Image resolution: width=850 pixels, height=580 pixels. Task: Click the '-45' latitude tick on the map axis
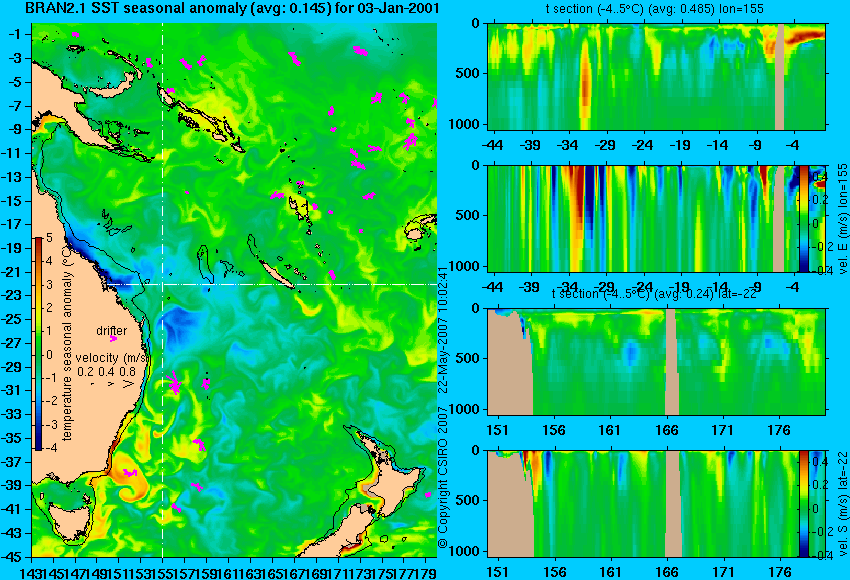coord(12,557)
